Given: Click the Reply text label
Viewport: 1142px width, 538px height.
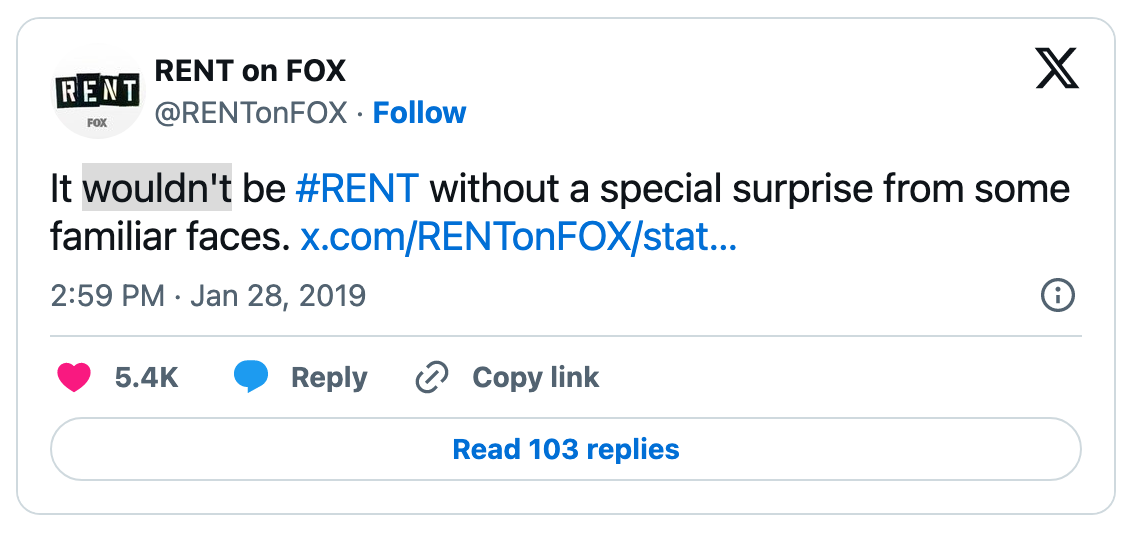Looking at the screenshot, I should pyautogui.click(x=329, y=377).
